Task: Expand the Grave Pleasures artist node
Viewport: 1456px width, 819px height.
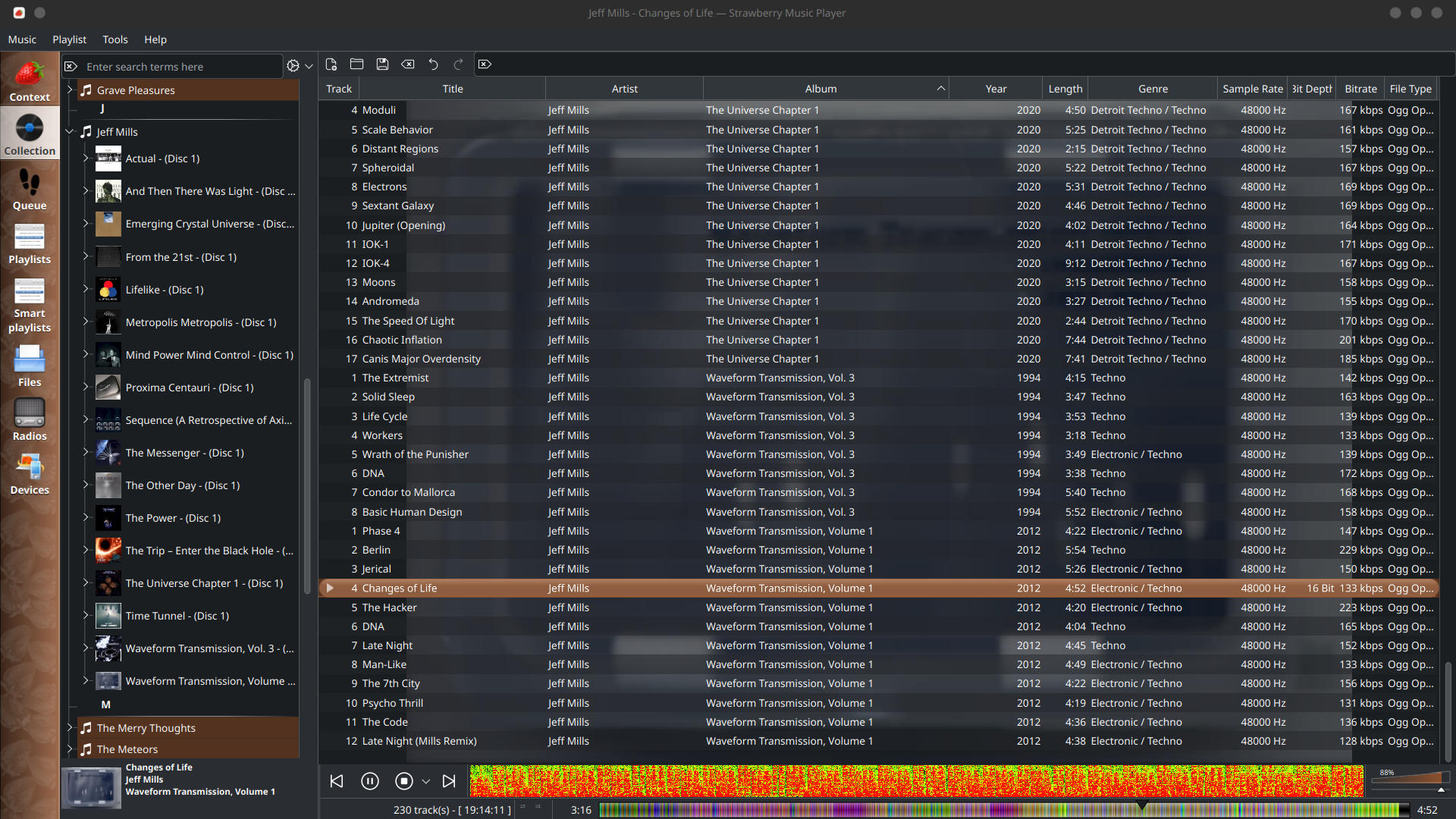Action: click(70, 89)
